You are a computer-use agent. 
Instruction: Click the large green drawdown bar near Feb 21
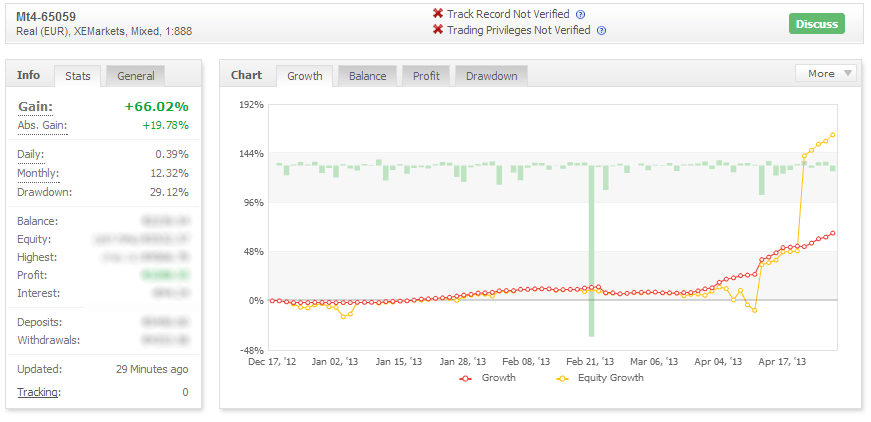point(592,250)
